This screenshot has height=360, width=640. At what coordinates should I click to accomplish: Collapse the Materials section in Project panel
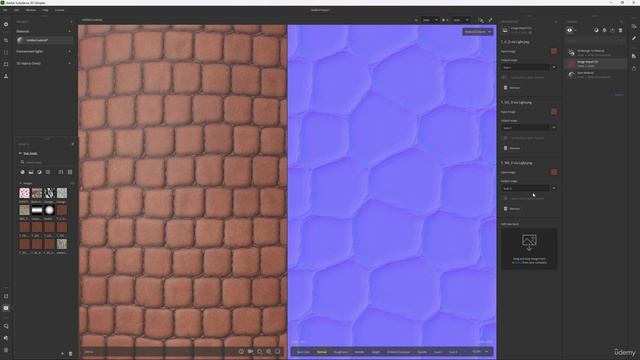tap(69, 31)
